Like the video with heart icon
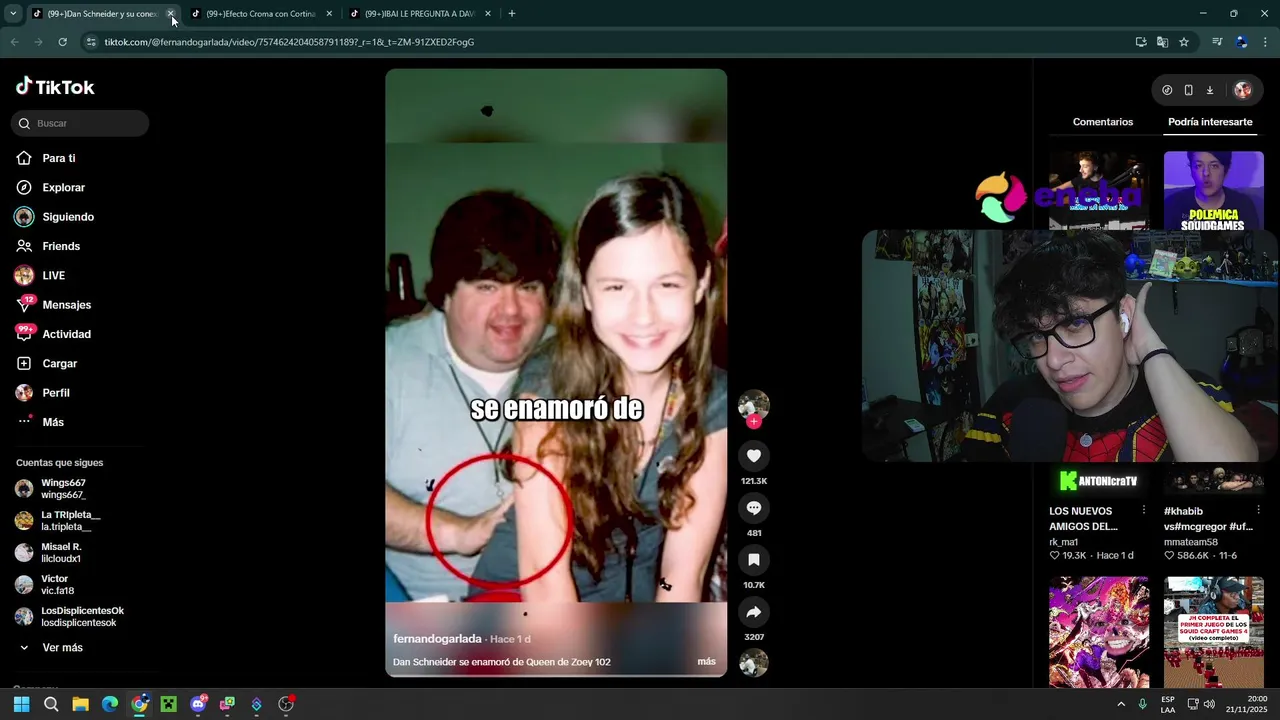Screen dimensions: 1280x720 (x=754, y=456)
